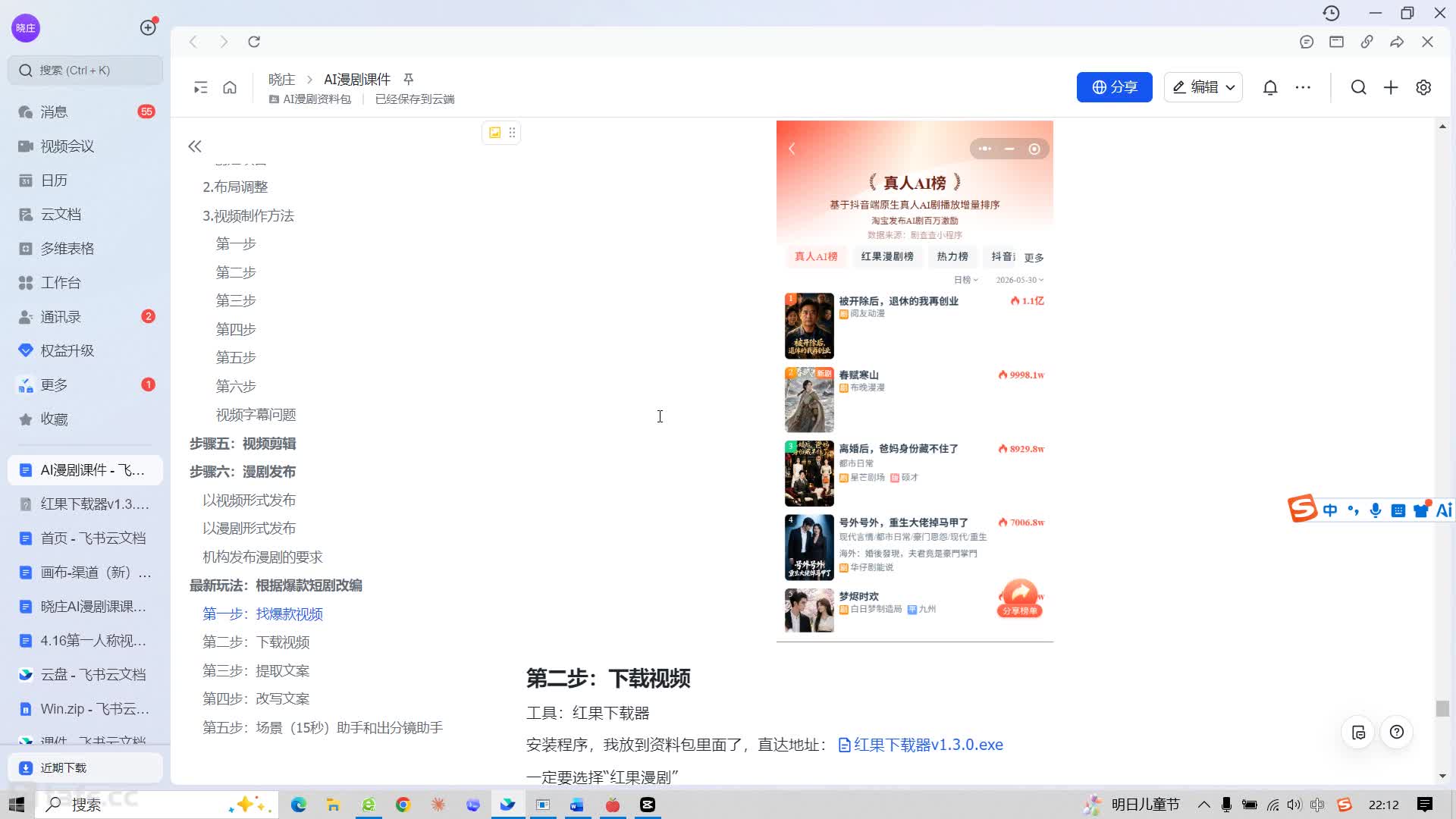Screen dimensions: 1456x819
Task: Jump to 第三步：提取文案 in outline
Action: 256,671
